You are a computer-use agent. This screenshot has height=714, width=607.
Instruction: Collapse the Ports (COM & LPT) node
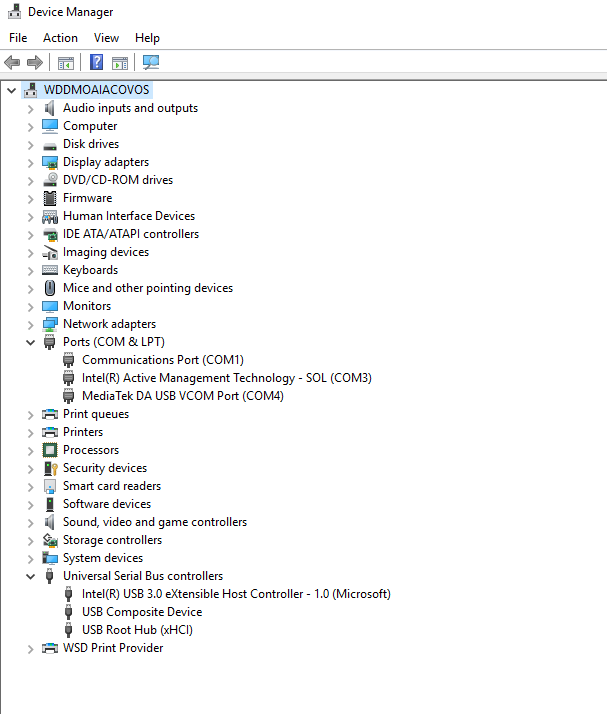30,342
